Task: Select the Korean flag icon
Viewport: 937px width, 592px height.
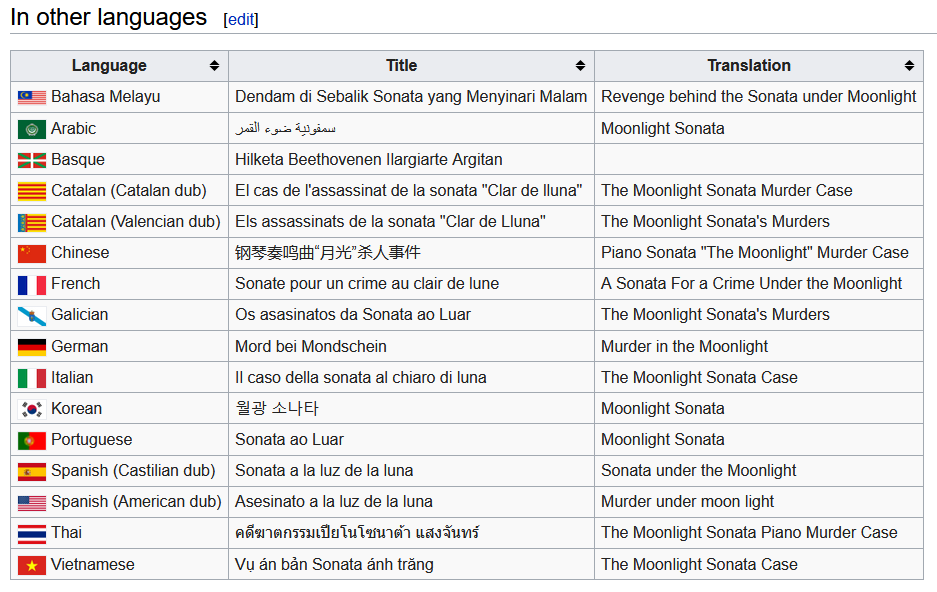Action: click(31, 408)
